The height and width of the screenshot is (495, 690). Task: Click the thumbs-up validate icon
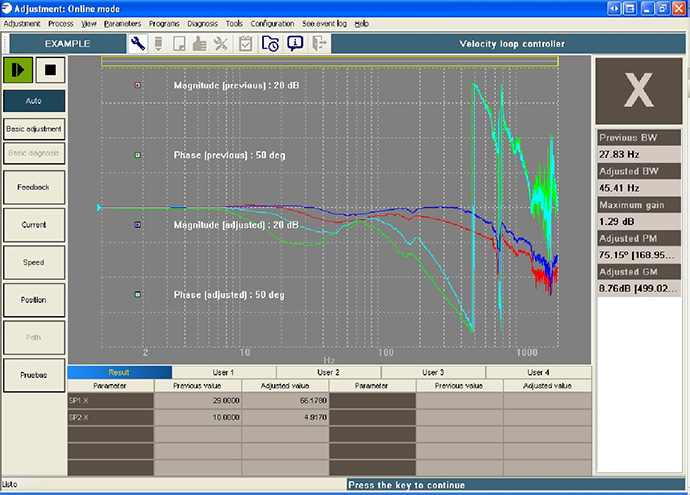tap(199, 44)
